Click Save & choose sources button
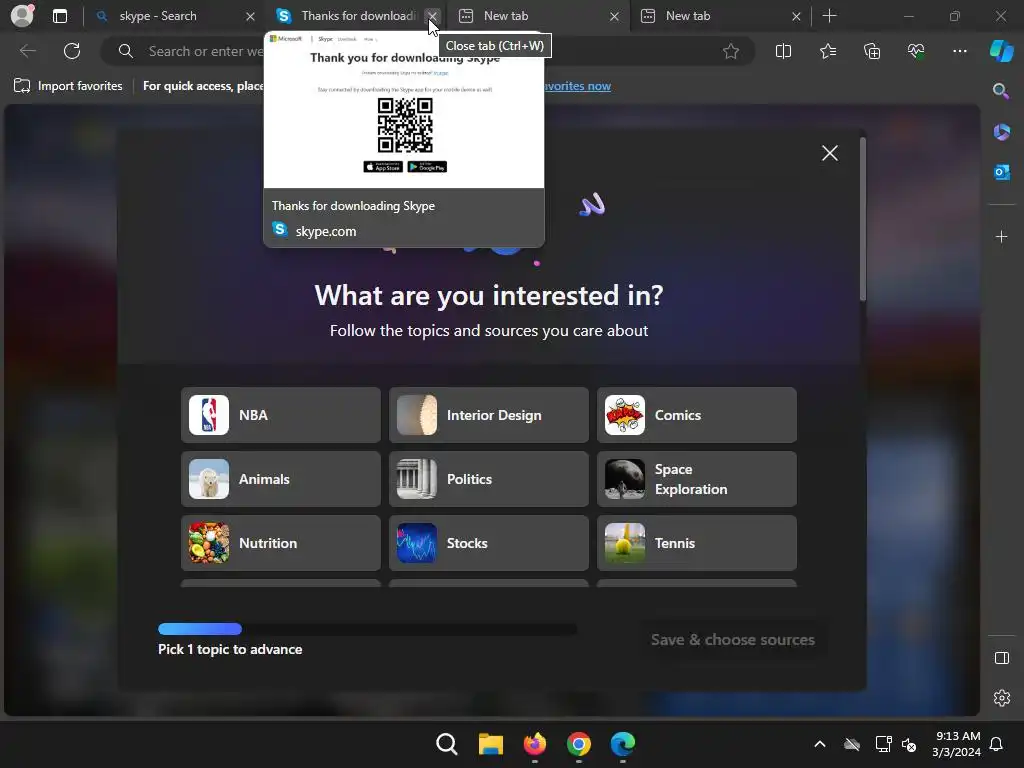The image size is (1024, 768). [x=733, y=640]
